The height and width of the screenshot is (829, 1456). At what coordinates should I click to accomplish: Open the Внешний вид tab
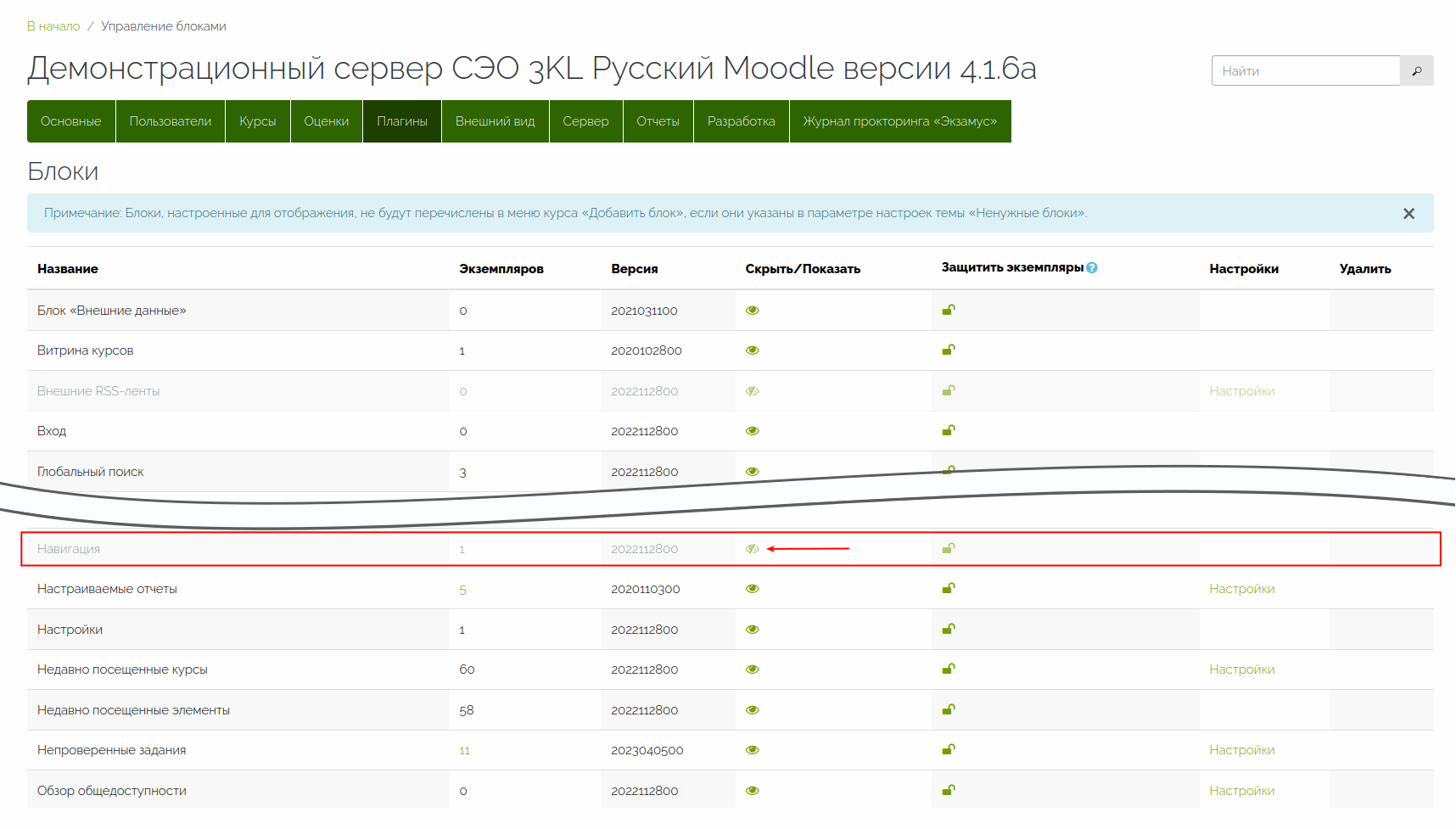click(496, 121)
